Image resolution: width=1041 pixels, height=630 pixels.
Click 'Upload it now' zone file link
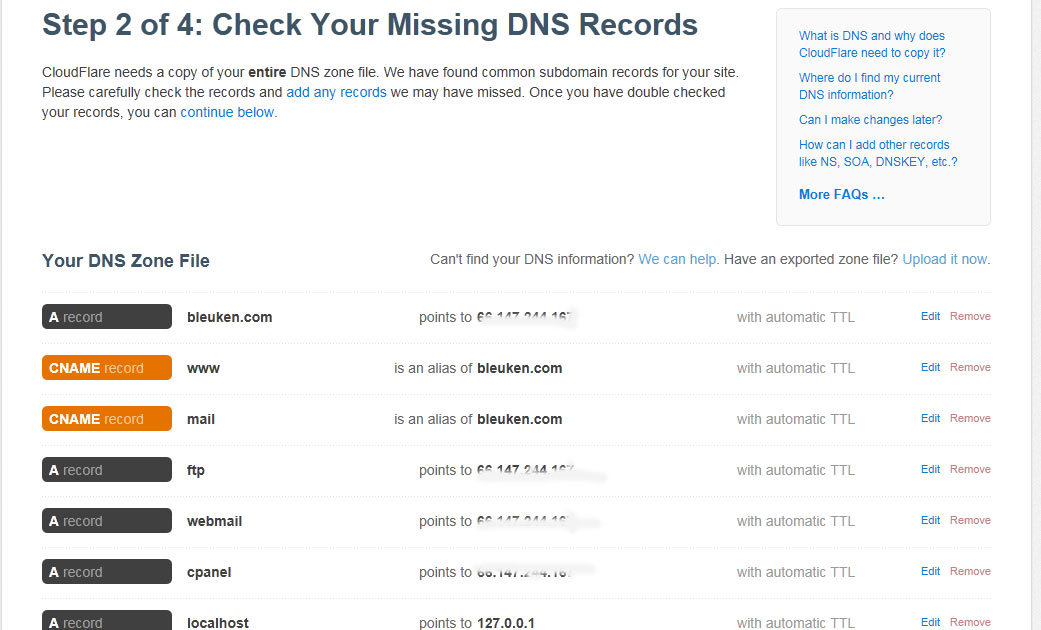(944, 260)
